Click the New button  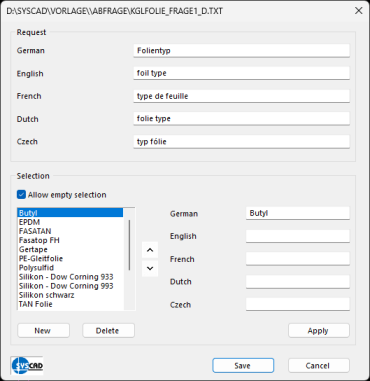pyautogui.click(x=43, y=331)
